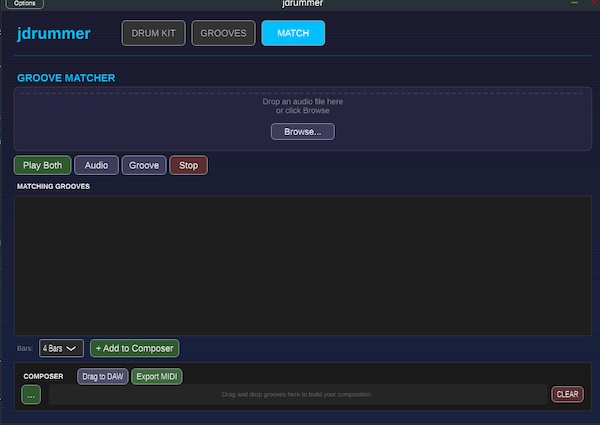600x425 pixels.
Task: Click the jdrummer logo text
Action: pyautogui.click(x=54, y=34)
